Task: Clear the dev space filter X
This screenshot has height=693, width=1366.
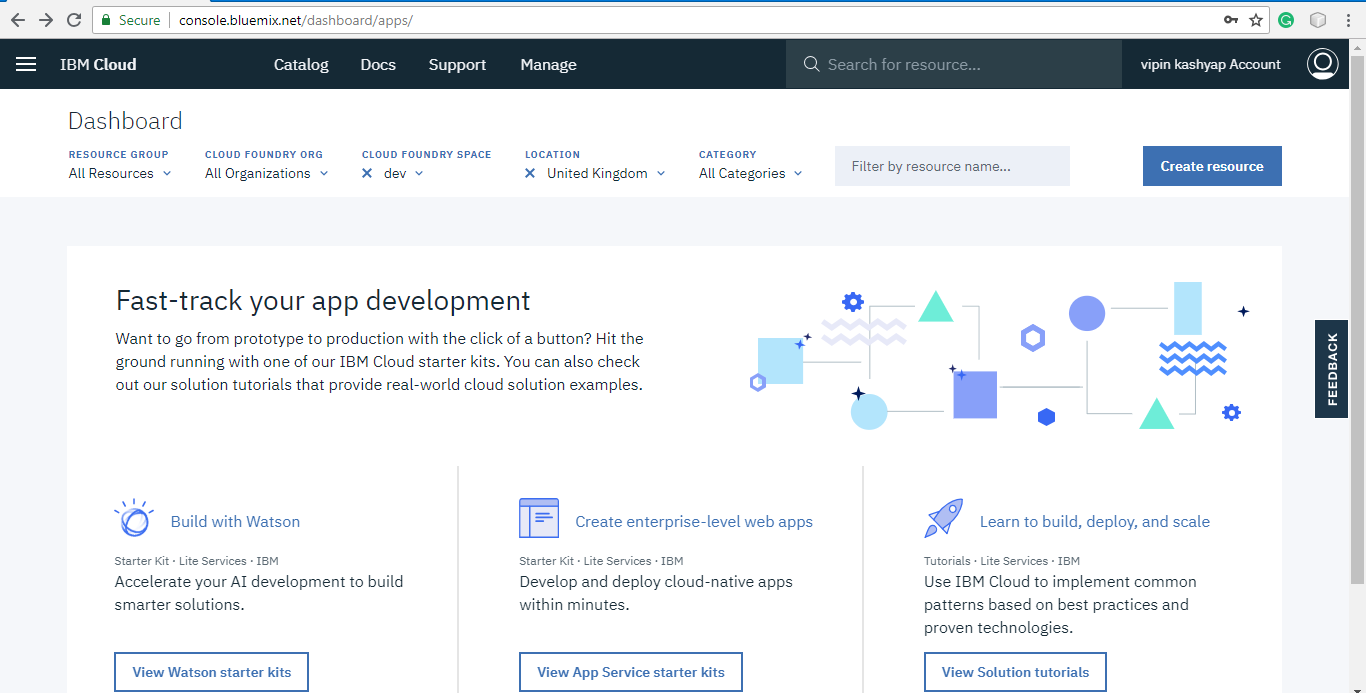Action: click(367, 173)
